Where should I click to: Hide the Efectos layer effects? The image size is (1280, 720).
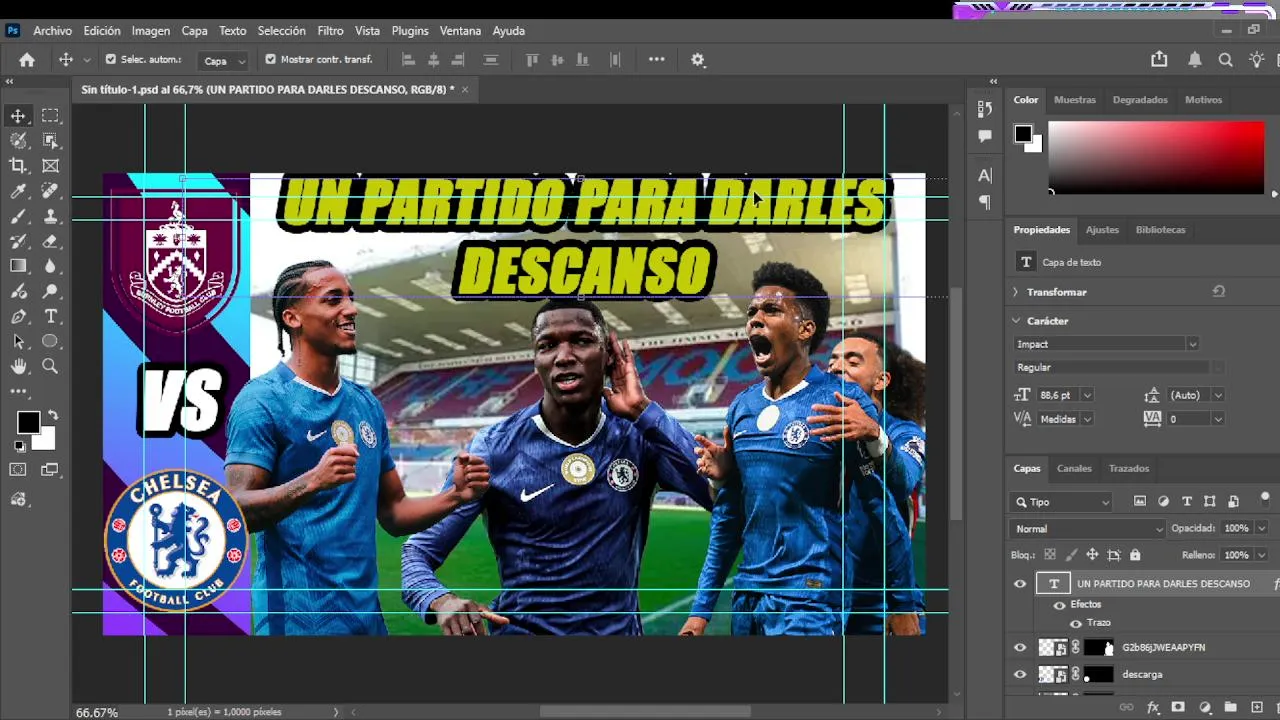(x=1059, y=605)
